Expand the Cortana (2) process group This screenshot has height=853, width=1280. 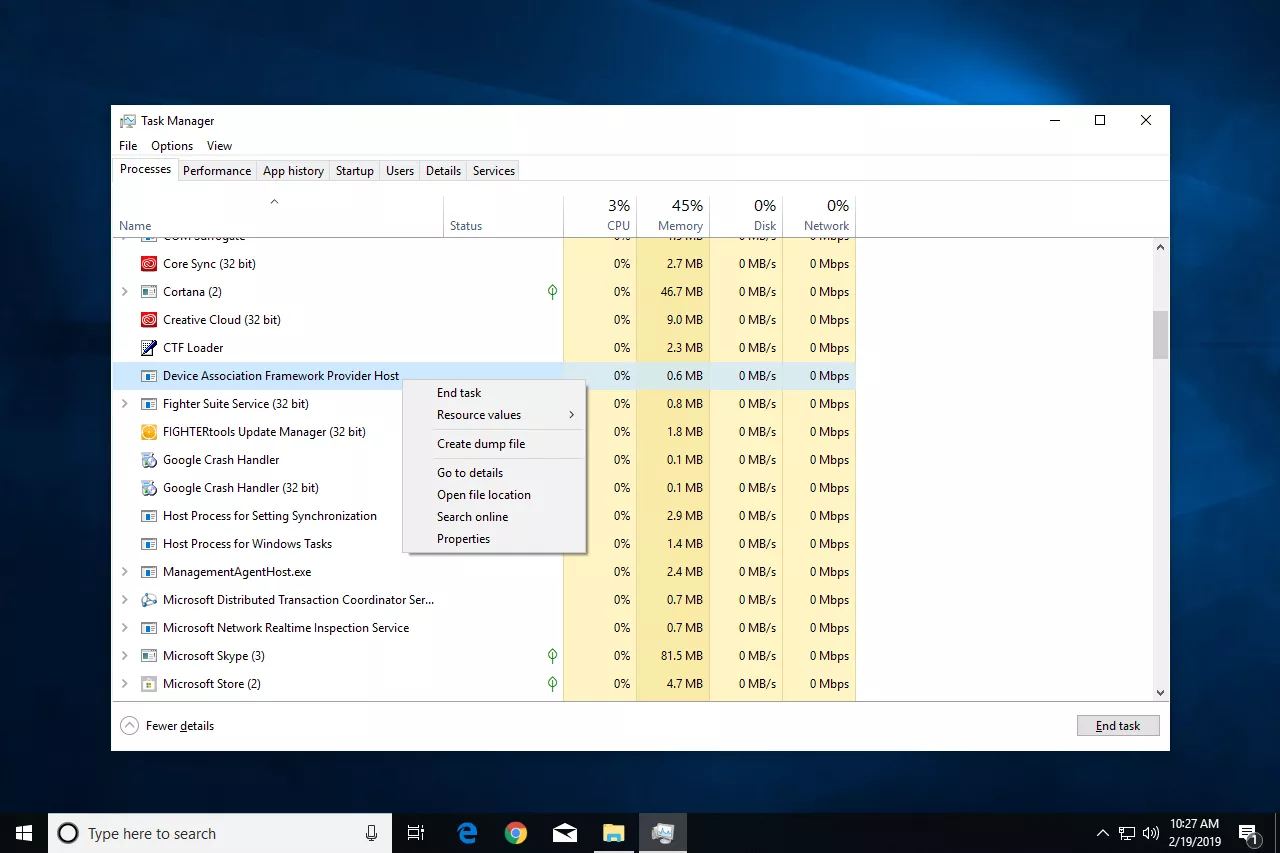coord(124,292)
